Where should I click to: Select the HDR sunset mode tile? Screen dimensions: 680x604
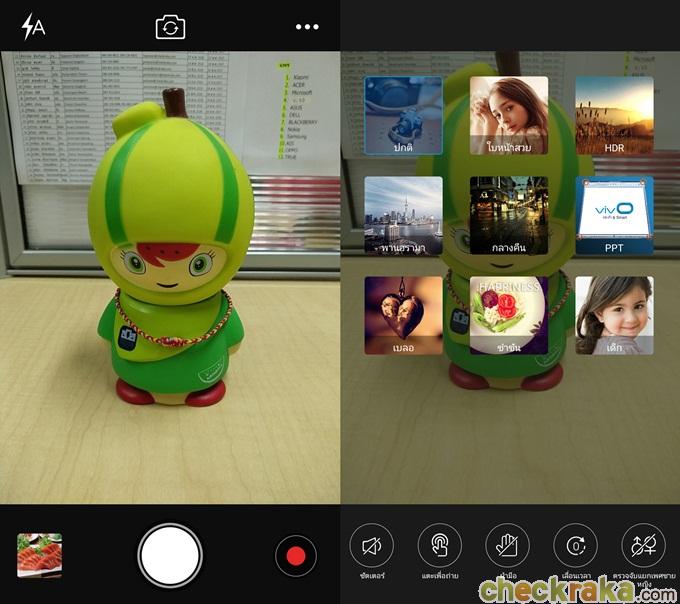(x=614, y=116)
